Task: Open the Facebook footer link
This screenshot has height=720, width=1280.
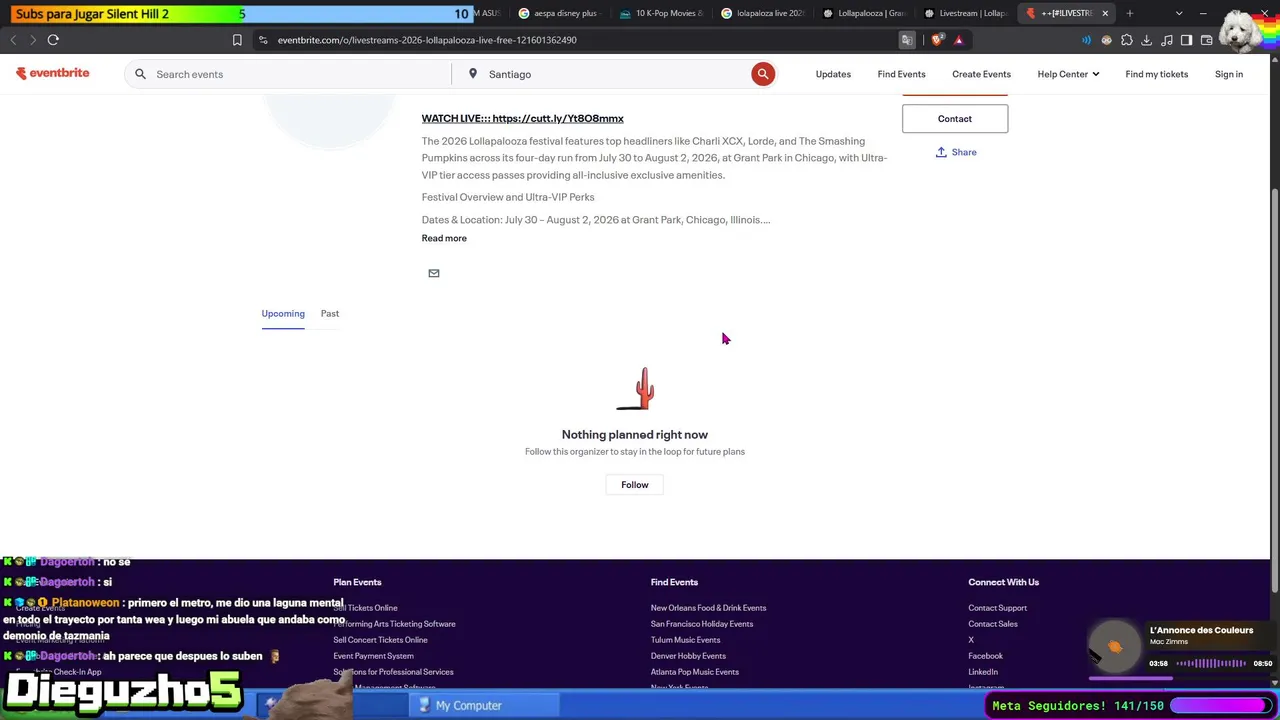Action: pyautogui.click(x=985, y=656)
